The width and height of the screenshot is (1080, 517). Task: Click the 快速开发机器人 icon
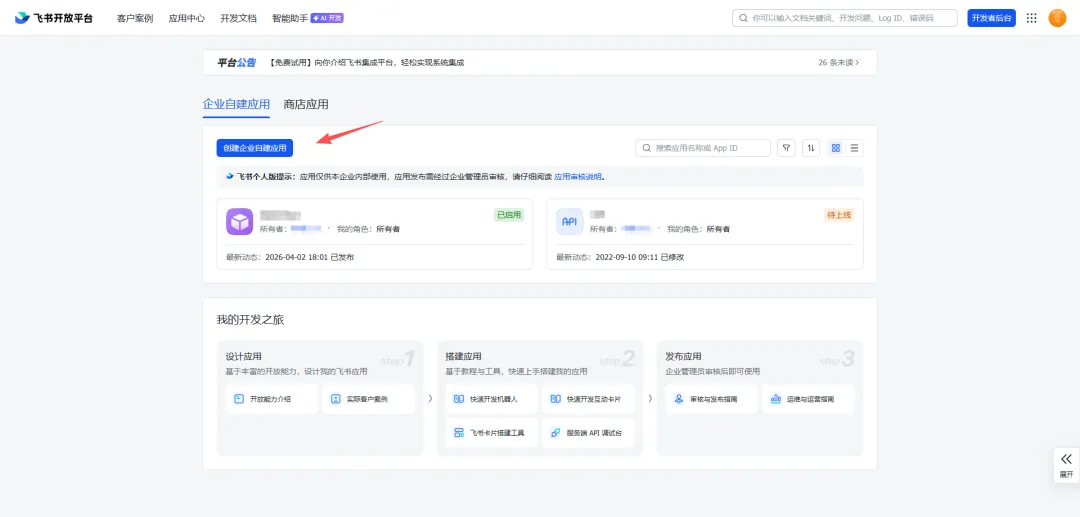[459, 399]
